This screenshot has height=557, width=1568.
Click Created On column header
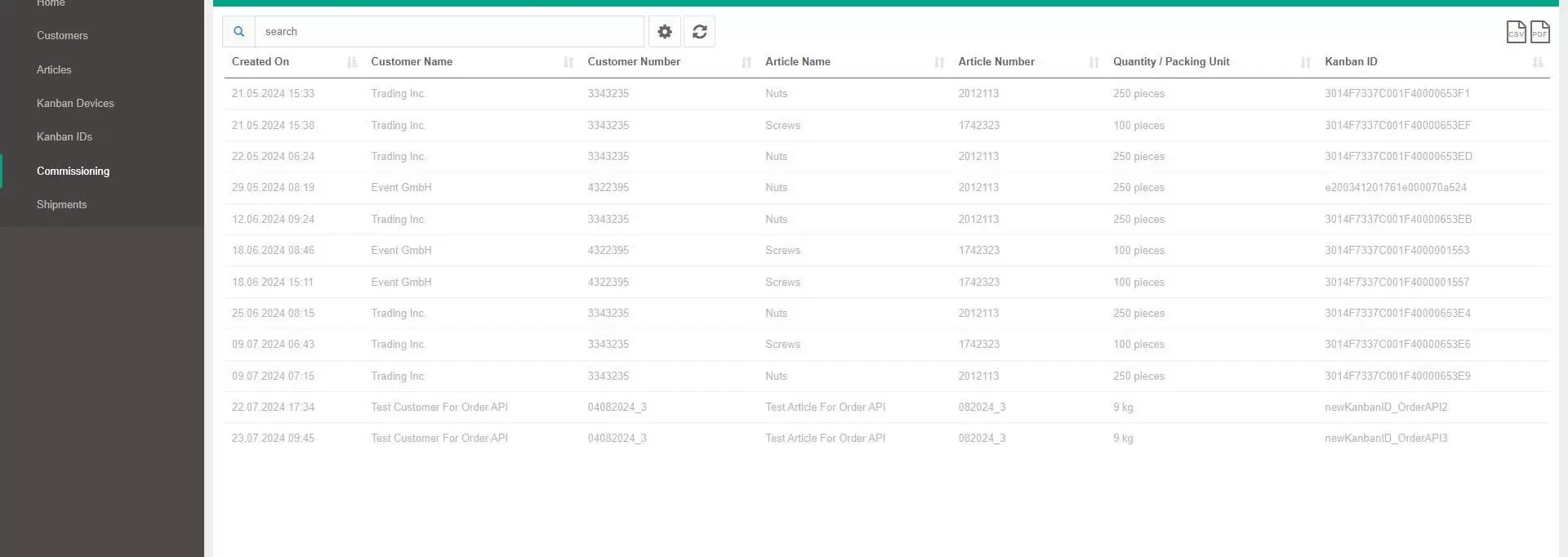[x=261, y=61]
